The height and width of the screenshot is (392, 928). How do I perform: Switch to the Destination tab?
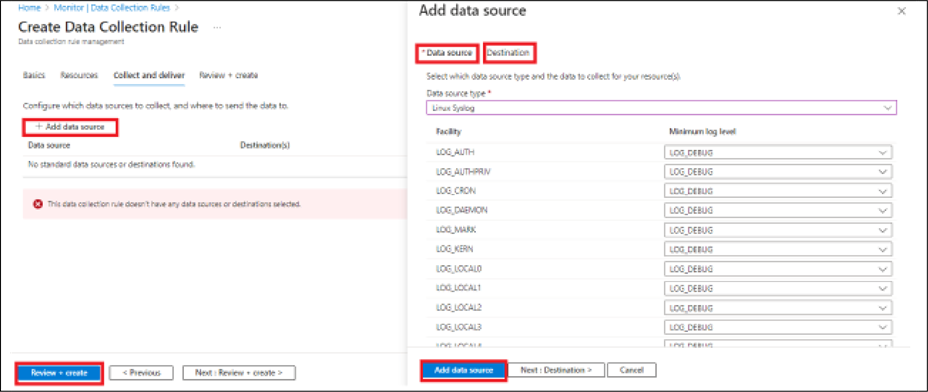(508, 53)
